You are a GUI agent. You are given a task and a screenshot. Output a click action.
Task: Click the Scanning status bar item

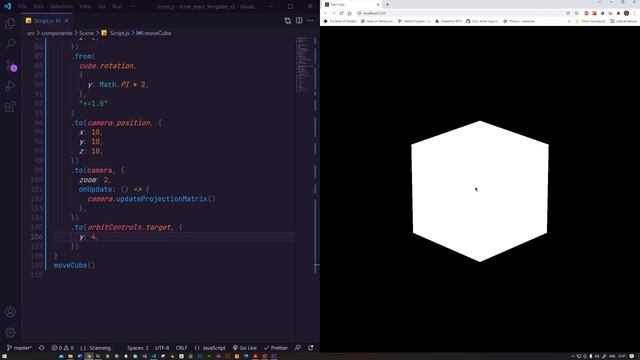[96, 348]
